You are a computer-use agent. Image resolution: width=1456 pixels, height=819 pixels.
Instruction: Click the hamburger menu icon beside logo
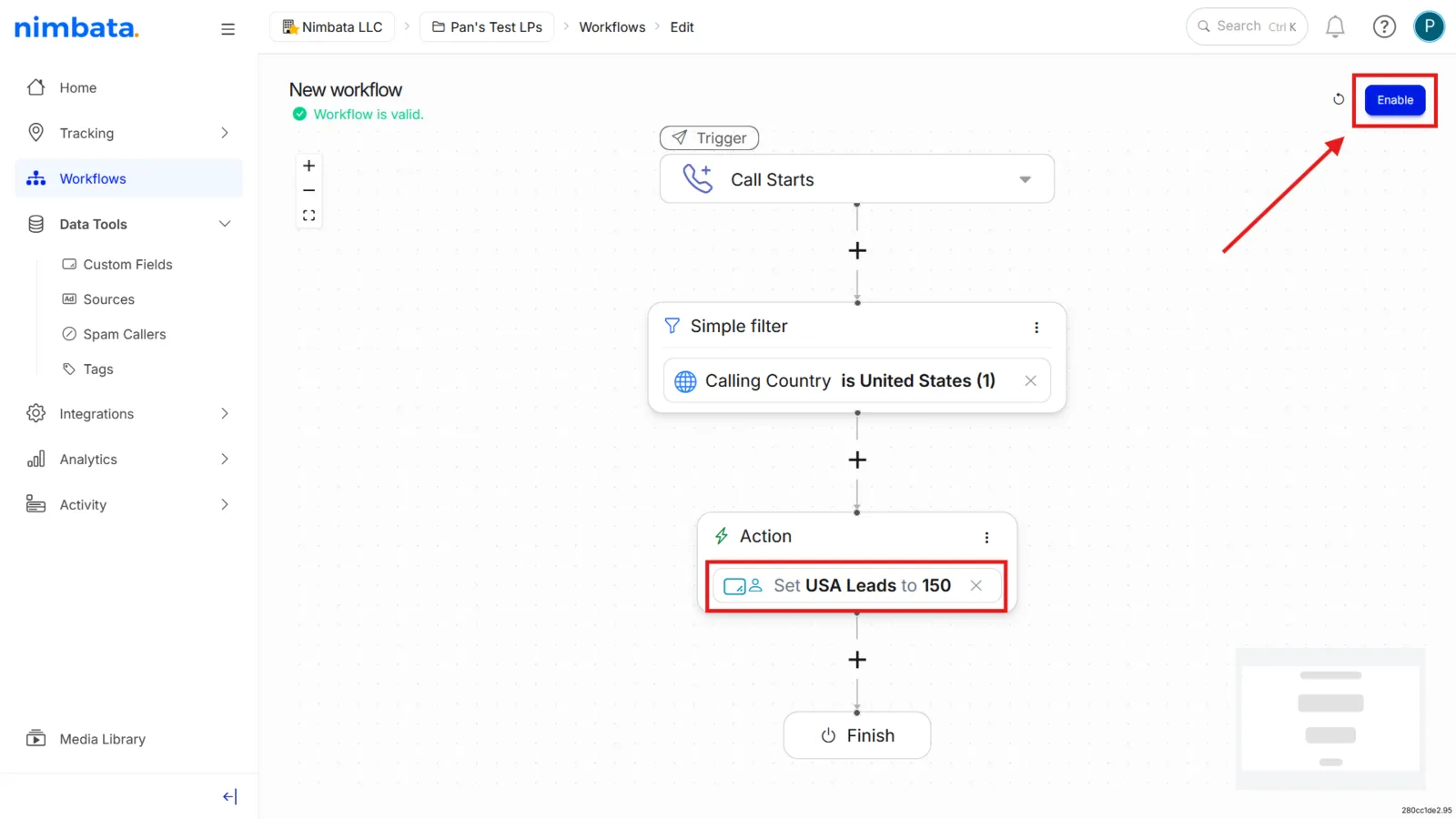[x=227, y=29]
